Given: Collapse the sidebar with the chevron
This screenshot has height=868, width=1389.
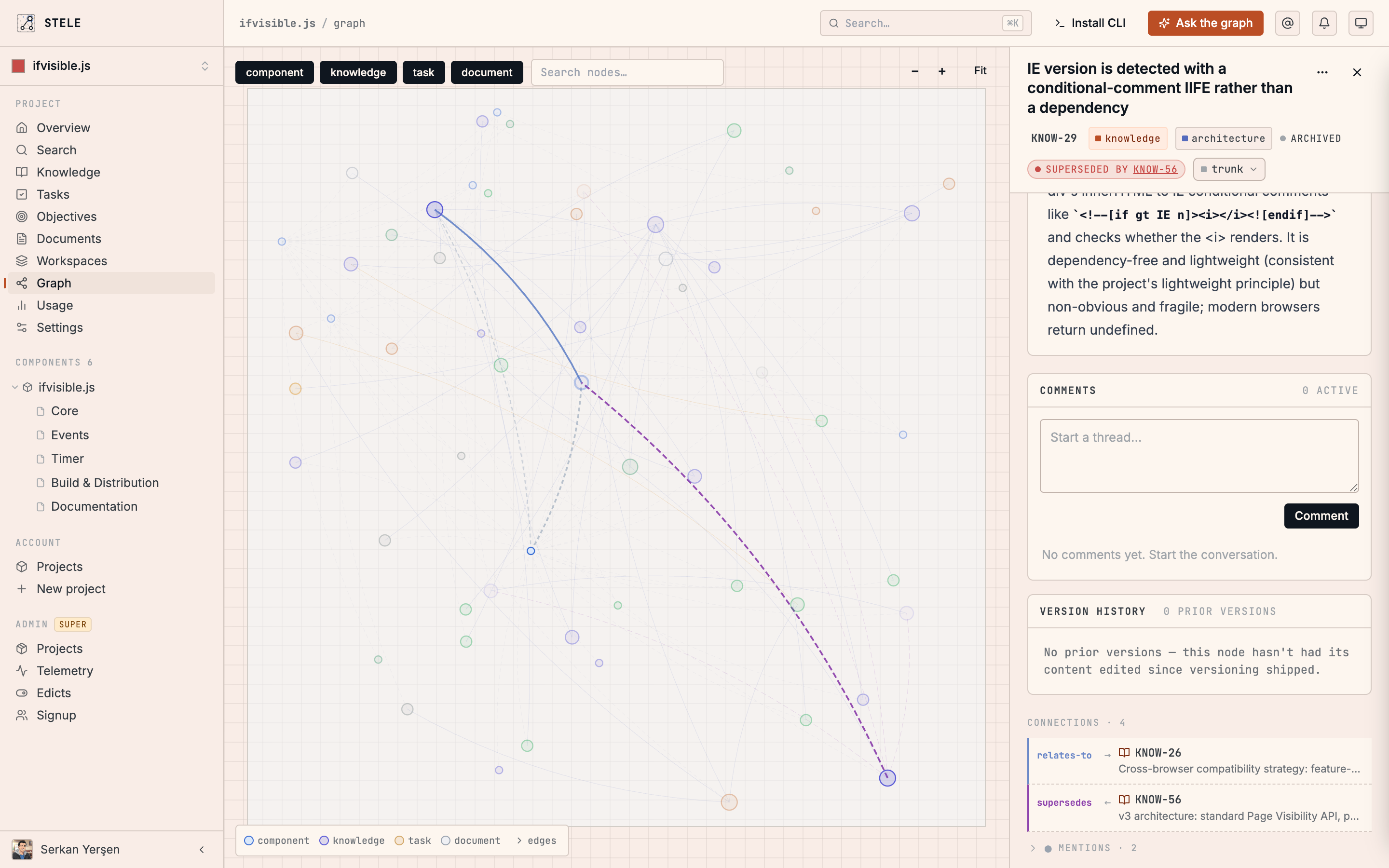Looking at the screenshot, I should (x=202, y=850).
